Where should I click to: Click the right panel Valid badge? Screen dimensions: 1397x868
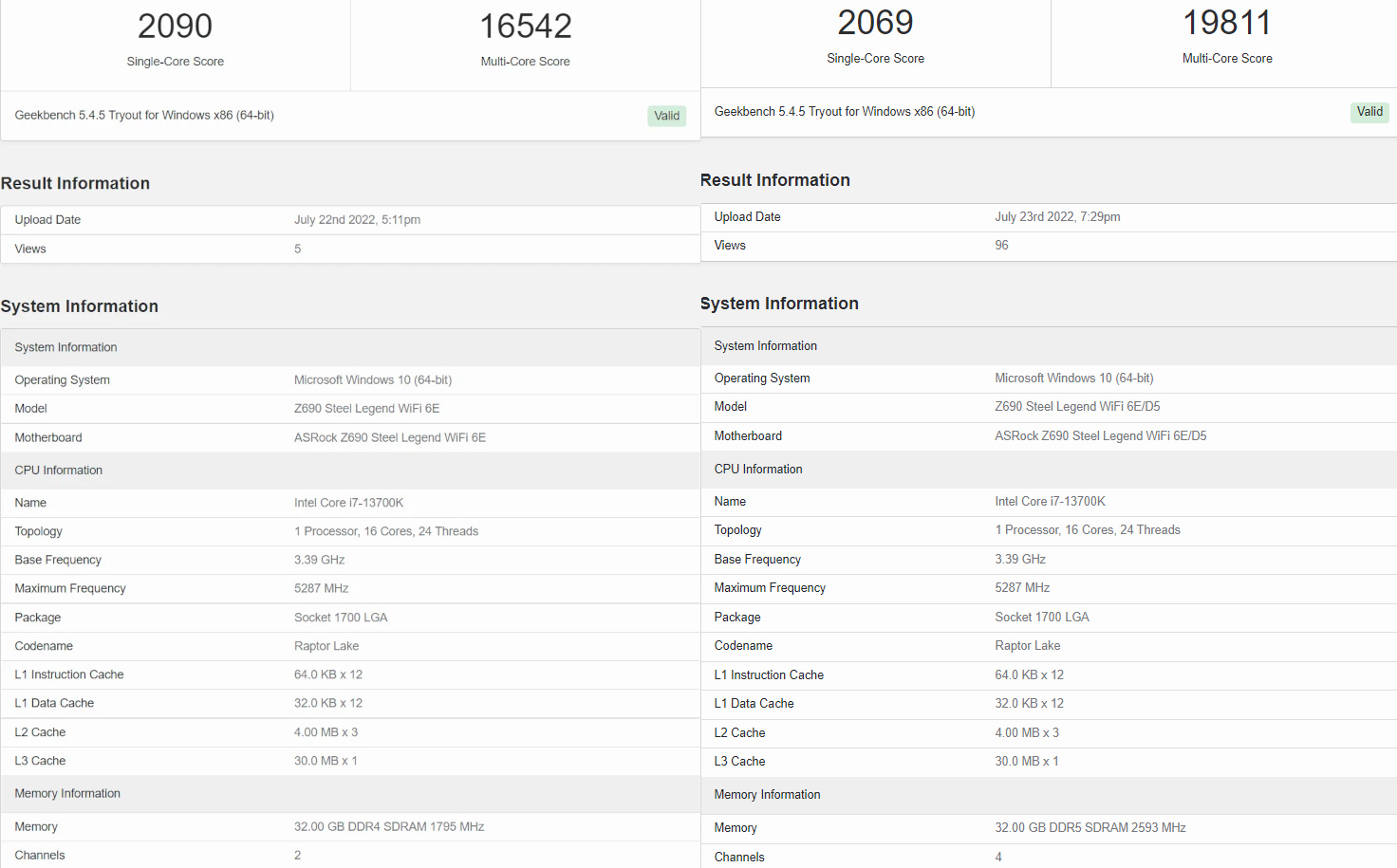click(1369, 112)
